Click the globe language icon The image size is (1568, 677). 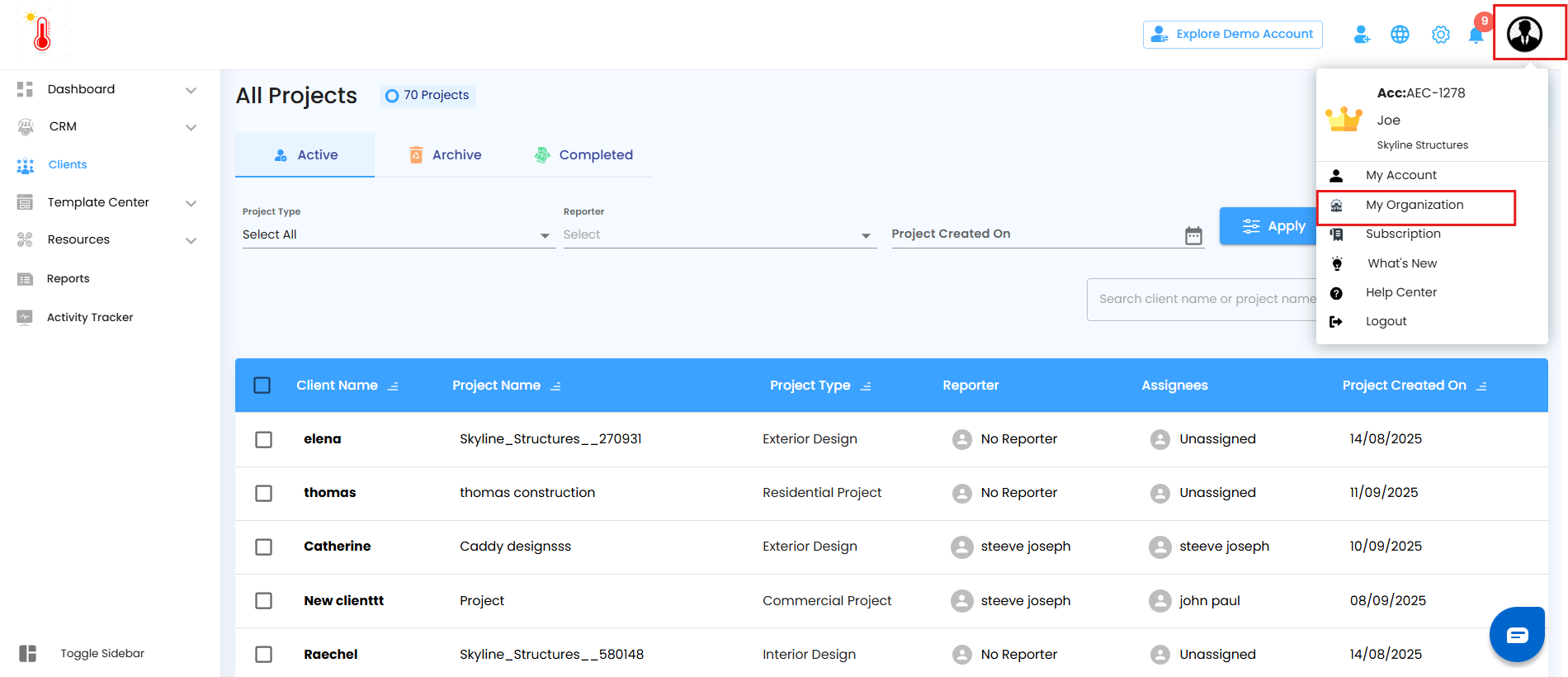[1400, 35]
